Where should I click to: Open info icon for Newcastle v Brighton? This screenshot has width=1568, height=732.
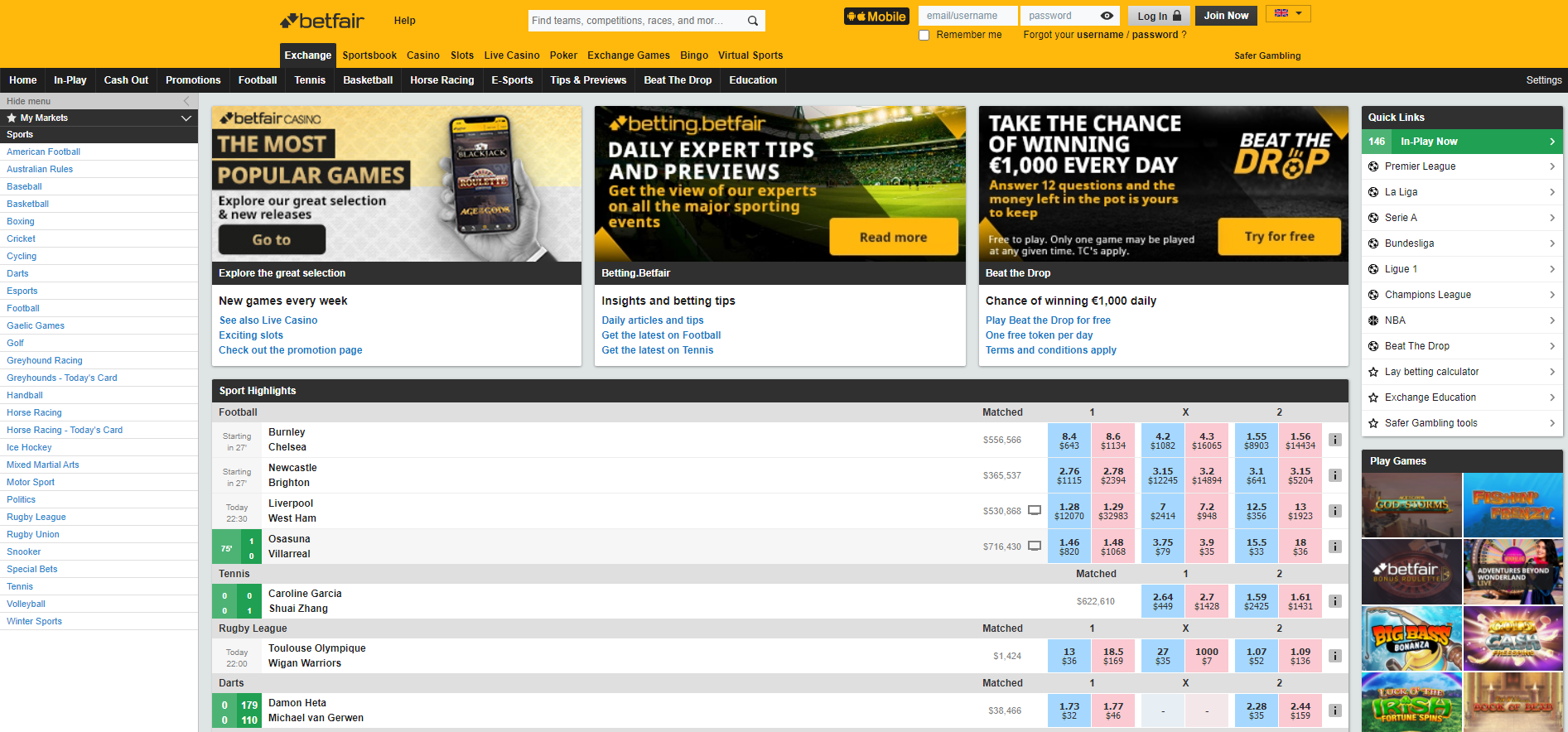[x=1335, y=475]
